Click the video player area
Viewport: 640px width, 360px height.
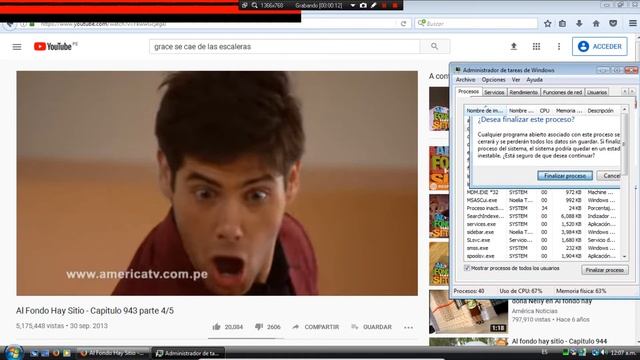[x=217, y=183]
